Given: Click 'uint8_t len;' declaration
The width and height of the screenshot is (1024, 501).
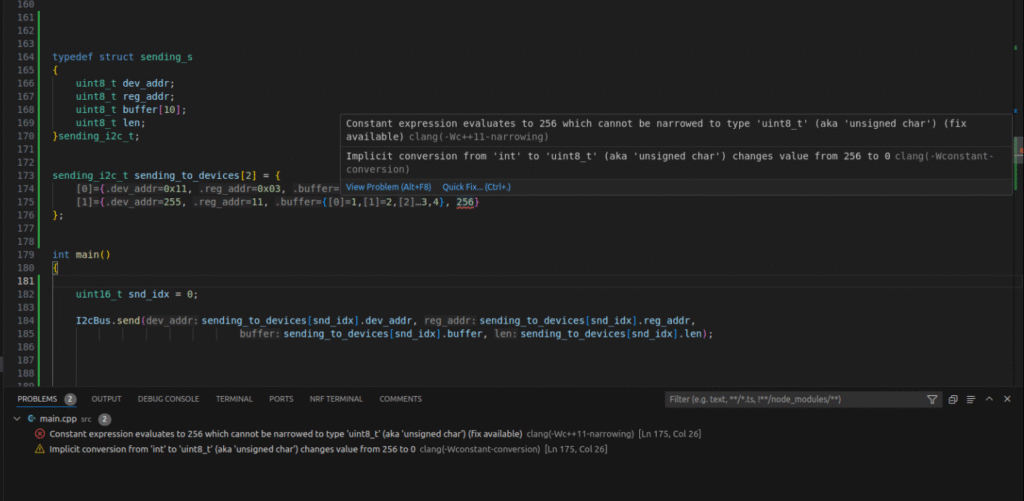Looking at the screenshot, I should tap(110, 123).
